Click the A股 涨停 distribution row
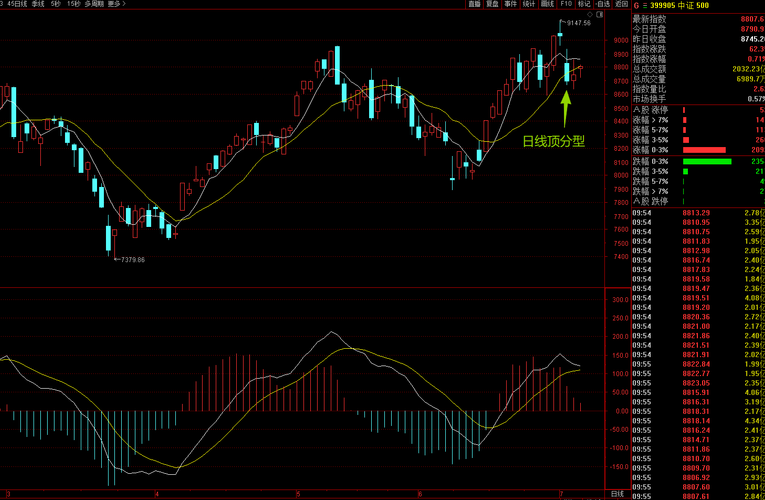 (698, 110)
